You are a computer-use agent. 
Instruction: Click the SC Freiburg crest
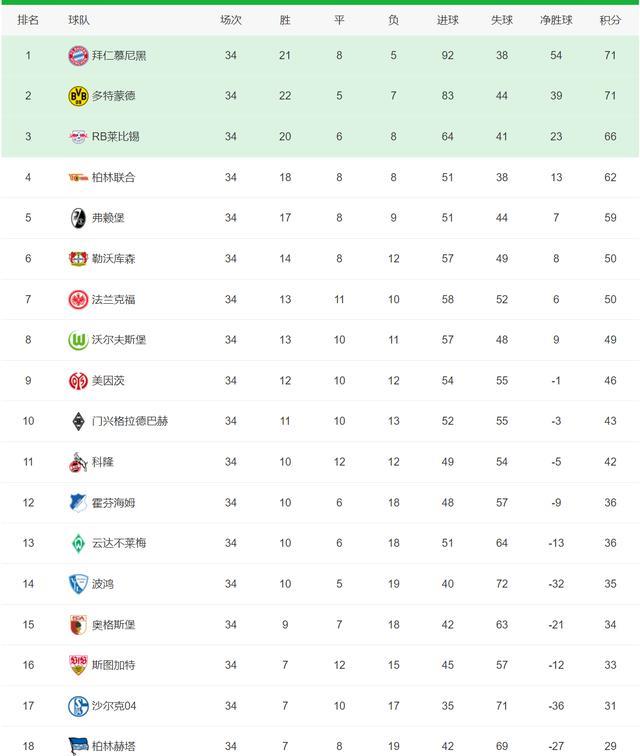(x=78, y=218)
